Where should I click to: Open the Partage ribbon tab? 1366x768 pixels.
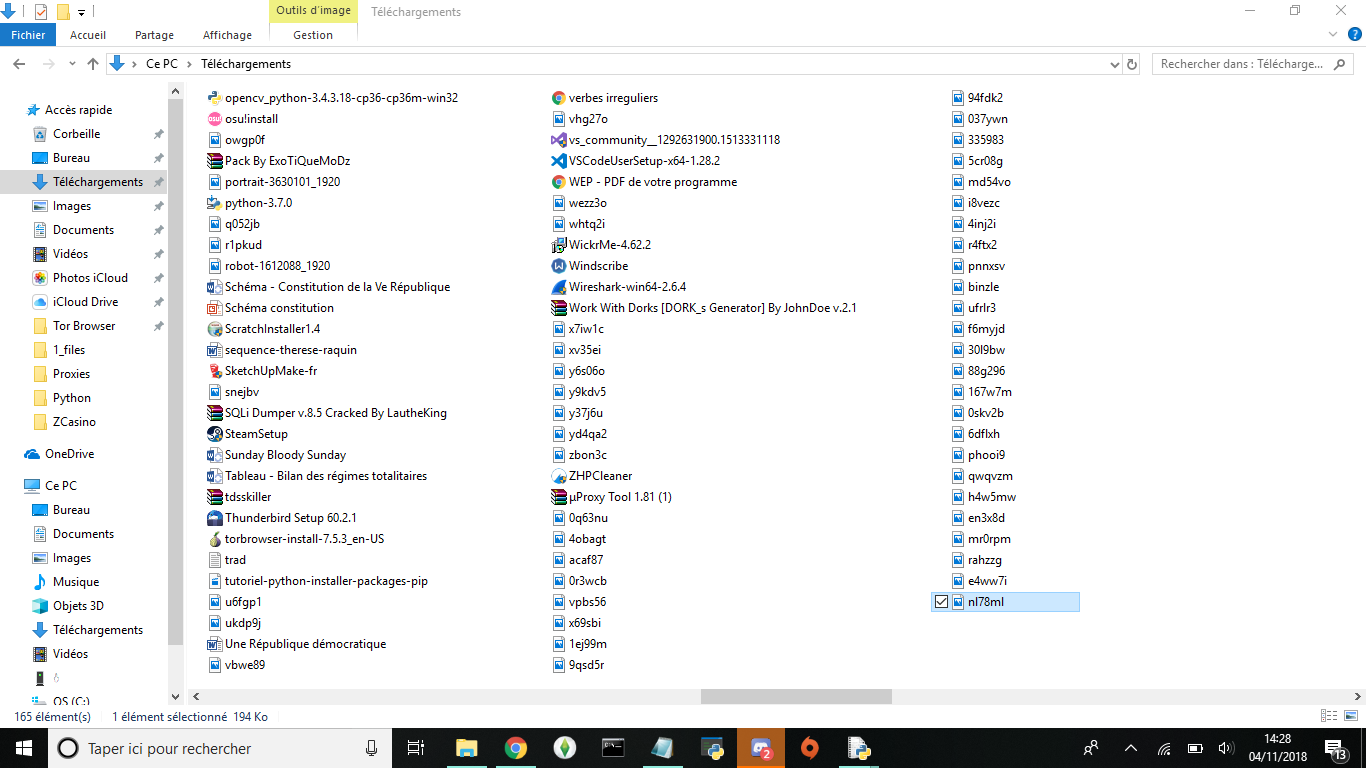pos(155,35)
